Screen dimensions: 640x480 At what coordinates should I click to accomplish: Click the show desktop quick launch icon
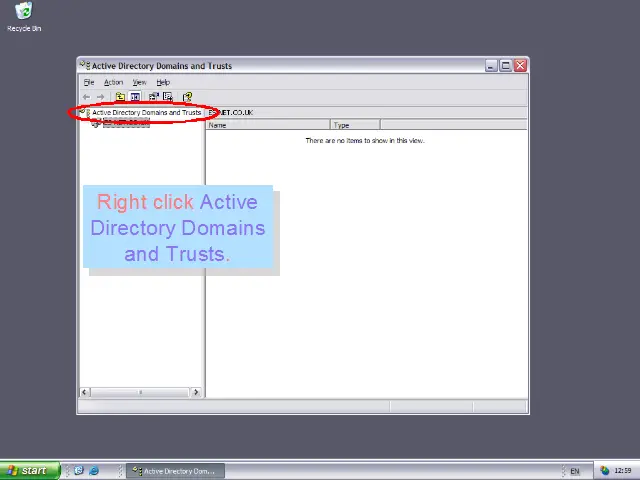pos(79,471)
